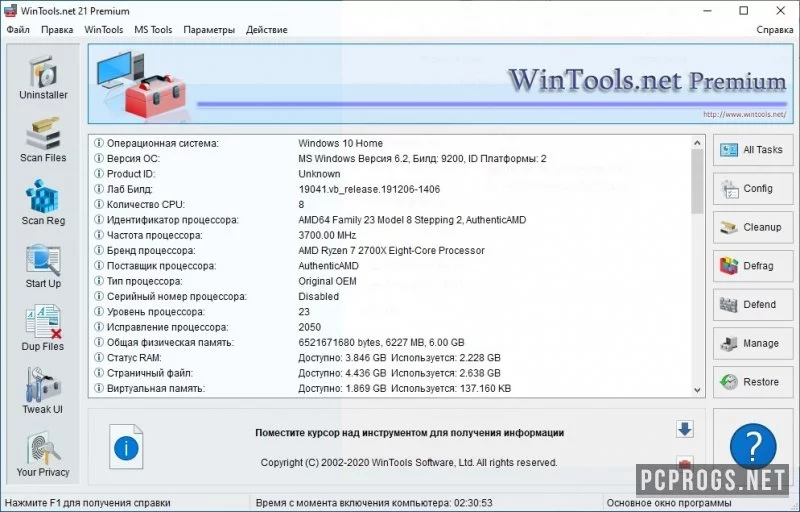Click the document info icon
The image size is (800, 512).
click(x=126, y=447)
